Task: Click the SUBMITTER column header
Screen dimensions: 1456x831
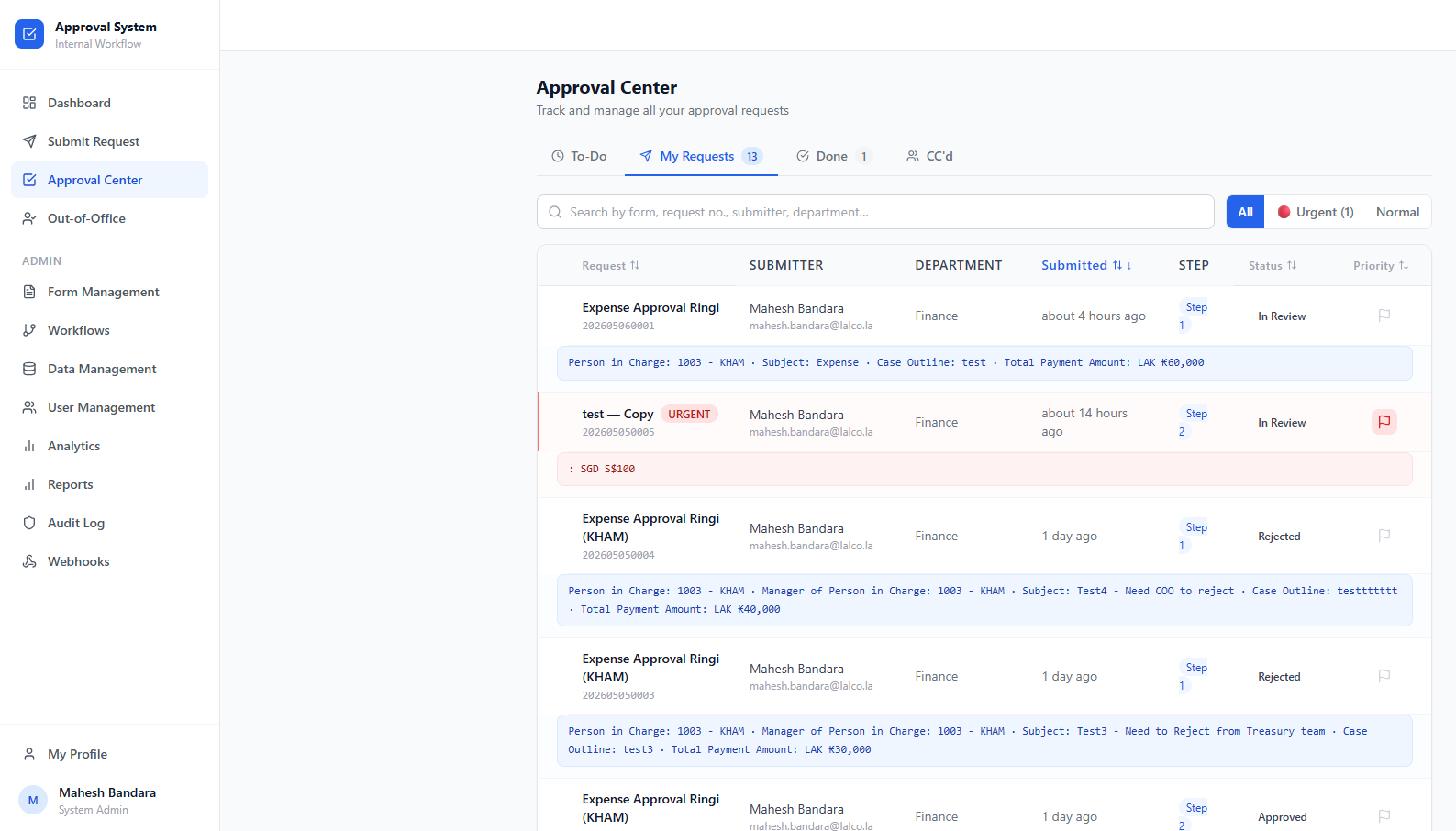Action: 786,265
